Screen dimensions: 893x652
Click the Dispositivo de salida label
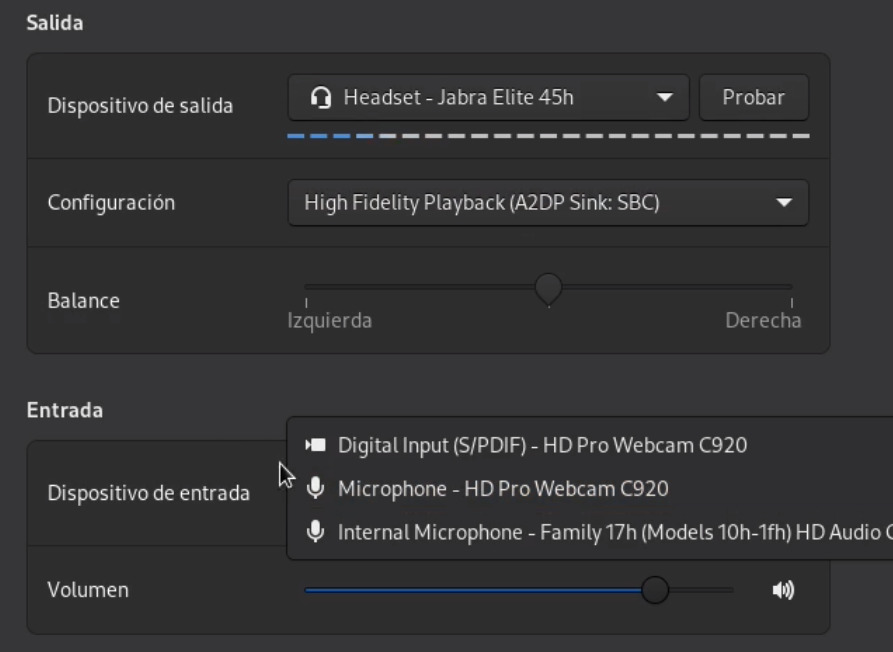click(140, 106)
